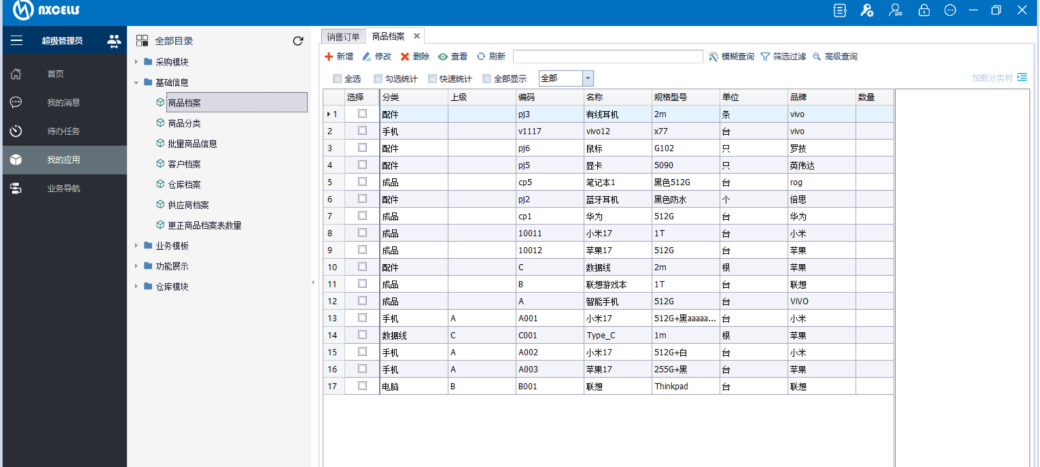The height and width of the screenshot is (467, 1040).
Task: Click the lock screen padlock icon
Action: pyautogui.click(x=923, y=10)
